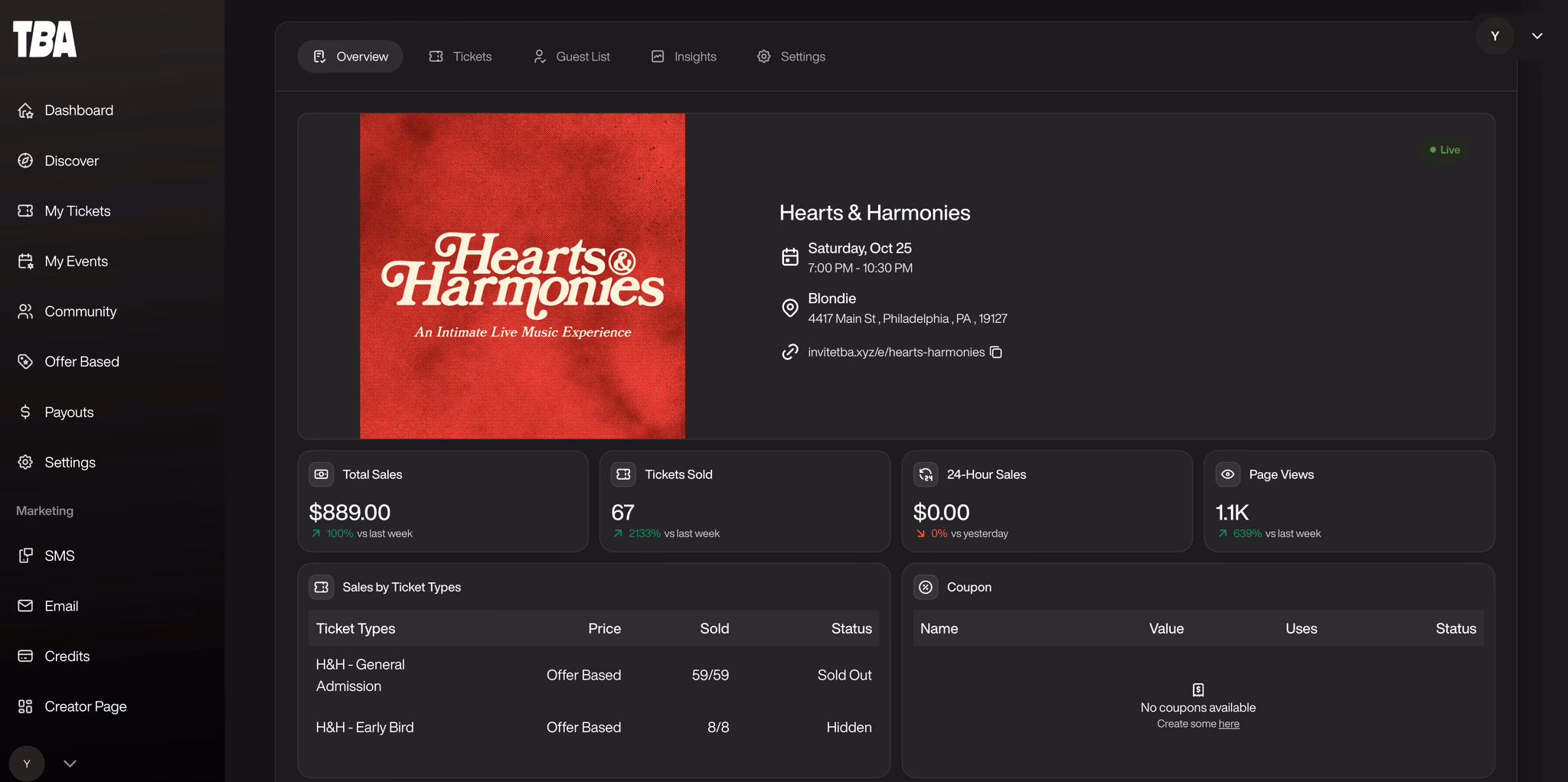Click the Coupon percent icon

926,587
